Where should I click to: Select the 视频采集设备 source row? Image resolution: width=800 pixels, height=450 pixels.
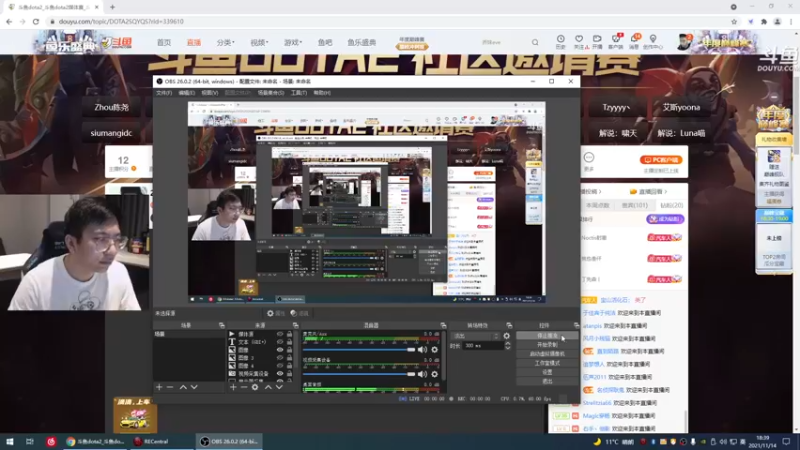261,373
